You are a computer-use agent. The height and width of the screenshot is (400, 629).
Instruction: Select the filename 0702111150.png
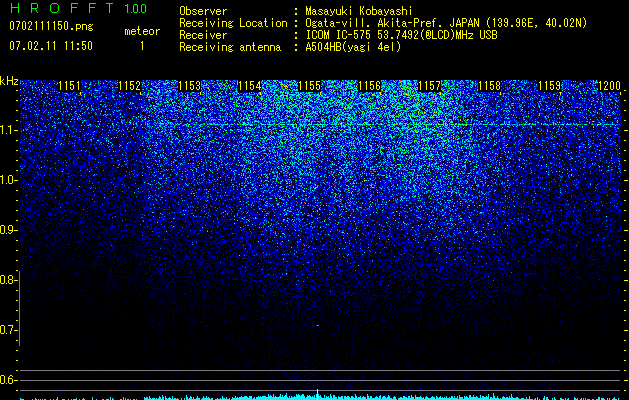click(51, 27)
